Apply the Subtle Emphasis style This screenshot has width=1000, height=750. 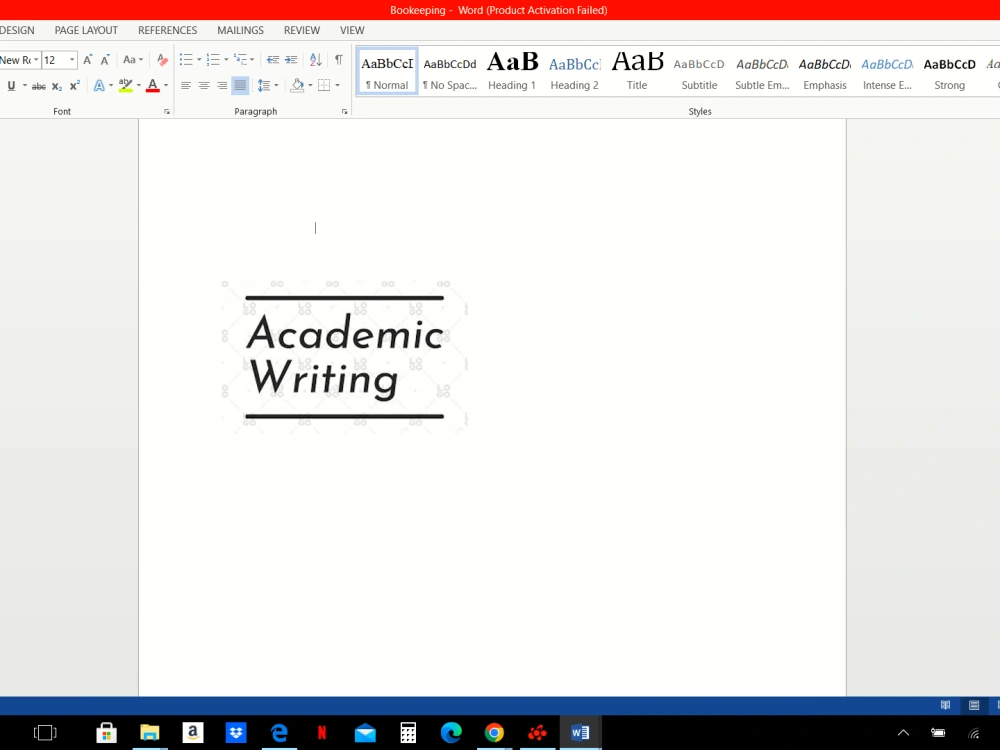click(762, 72)
